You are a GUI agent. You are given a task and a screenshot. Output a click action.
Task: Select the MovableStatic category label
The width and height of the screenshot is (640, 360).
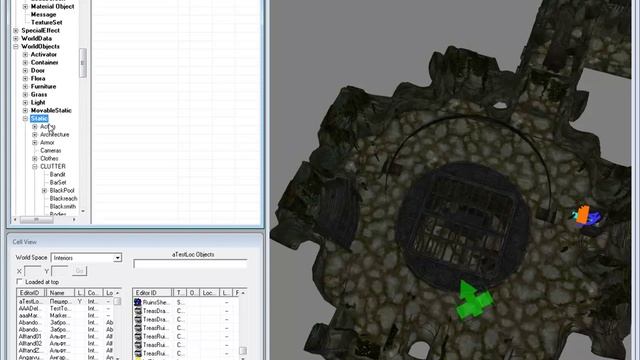click(51, 110)
